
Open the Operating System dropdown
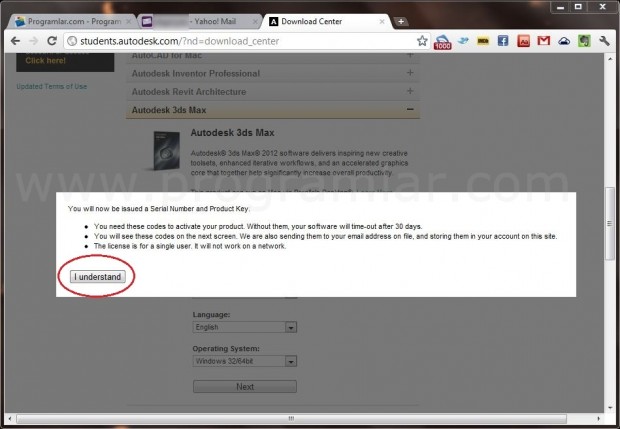[x=245, y=361]
